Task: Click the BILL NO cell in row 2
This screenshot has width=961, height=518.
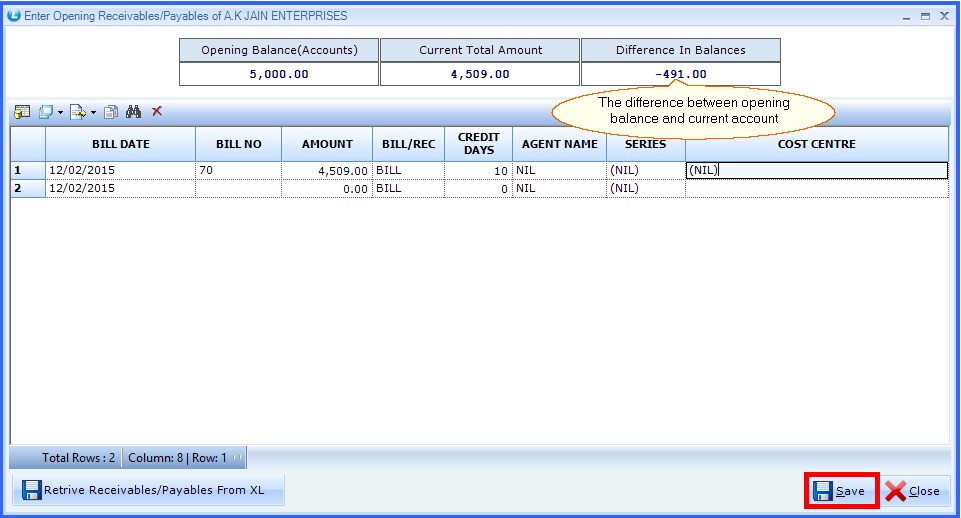Action: coord(238,189)
